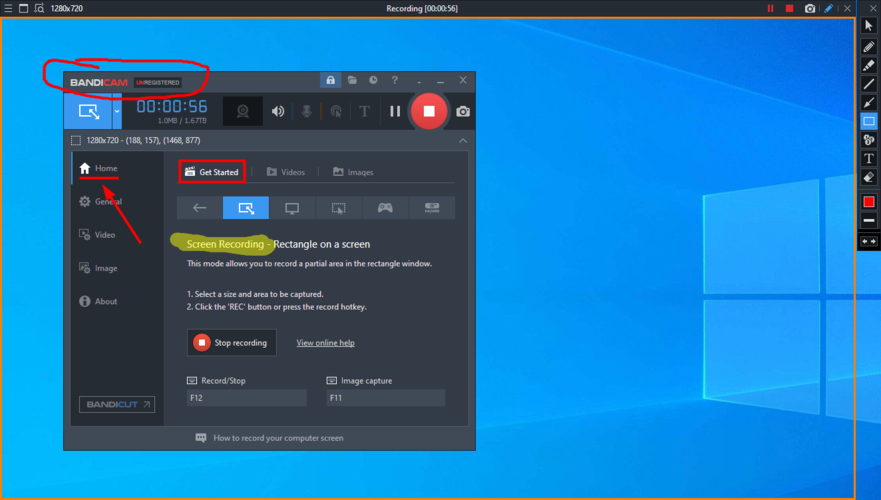Image resolution: width=881 pixels, height=500 pixels.
Task: Click the 1280x720 area coordinates text
Action: click(x=143, y=140)
